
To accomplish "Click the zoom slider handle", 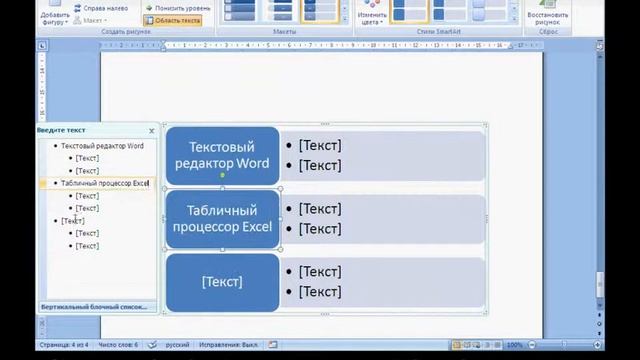I will 564,345.
